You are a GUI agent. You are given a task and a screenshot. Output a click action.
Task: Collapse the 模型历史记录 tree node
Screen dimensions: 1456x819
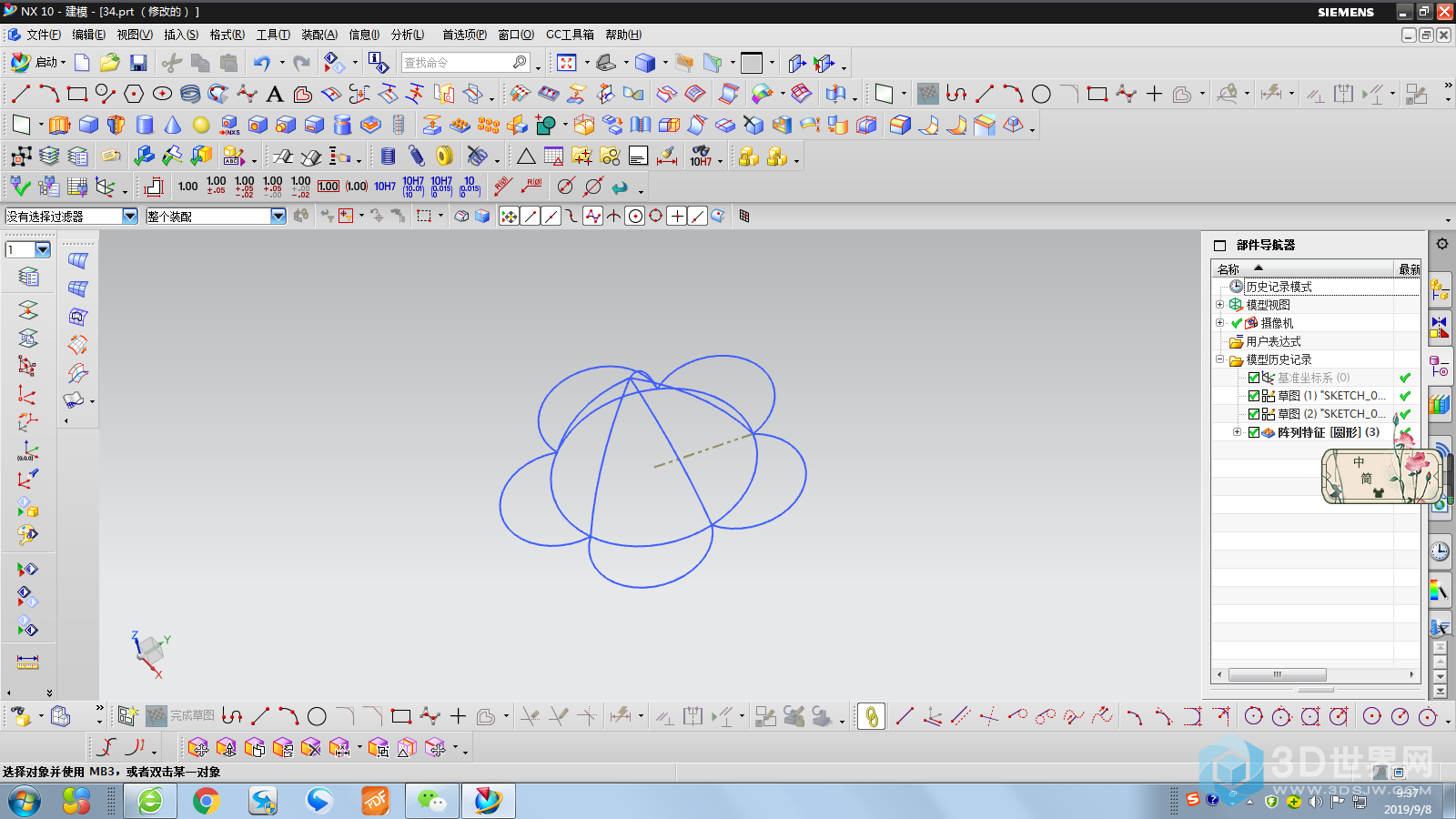point(1220,359)
